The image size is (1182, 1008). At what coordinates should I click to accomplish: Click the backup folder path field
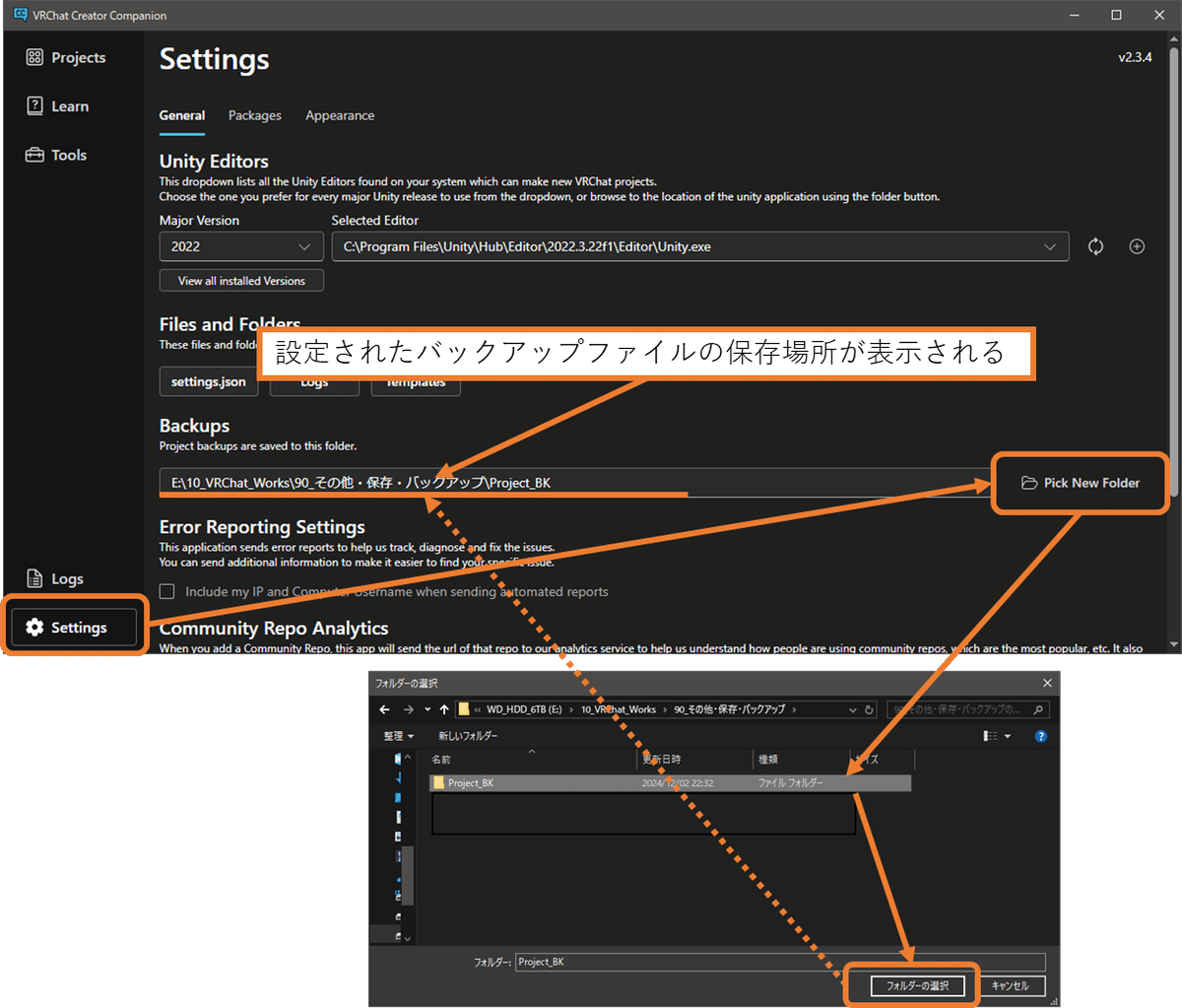coord(576,483)
